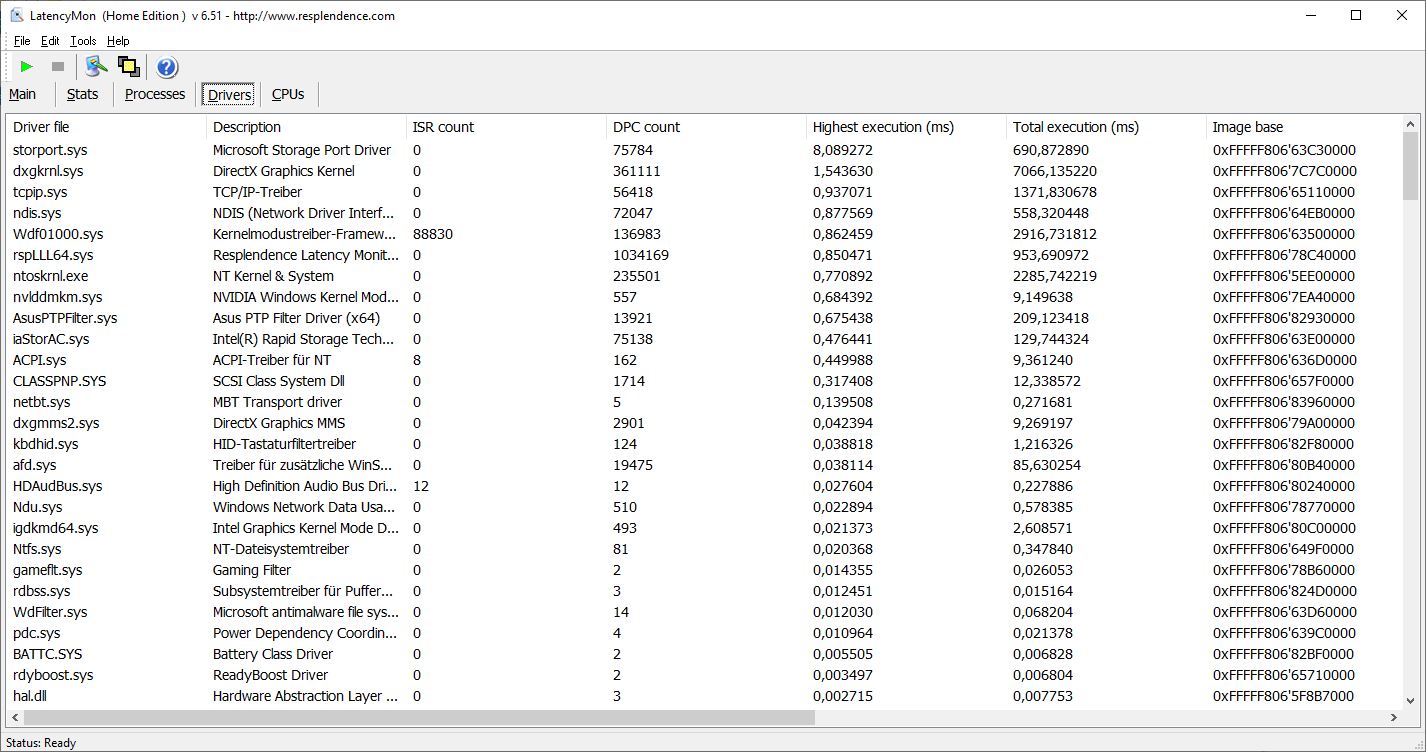Click total execution value 7066,135220
1426x752 pixels.
coord(1055,171)
